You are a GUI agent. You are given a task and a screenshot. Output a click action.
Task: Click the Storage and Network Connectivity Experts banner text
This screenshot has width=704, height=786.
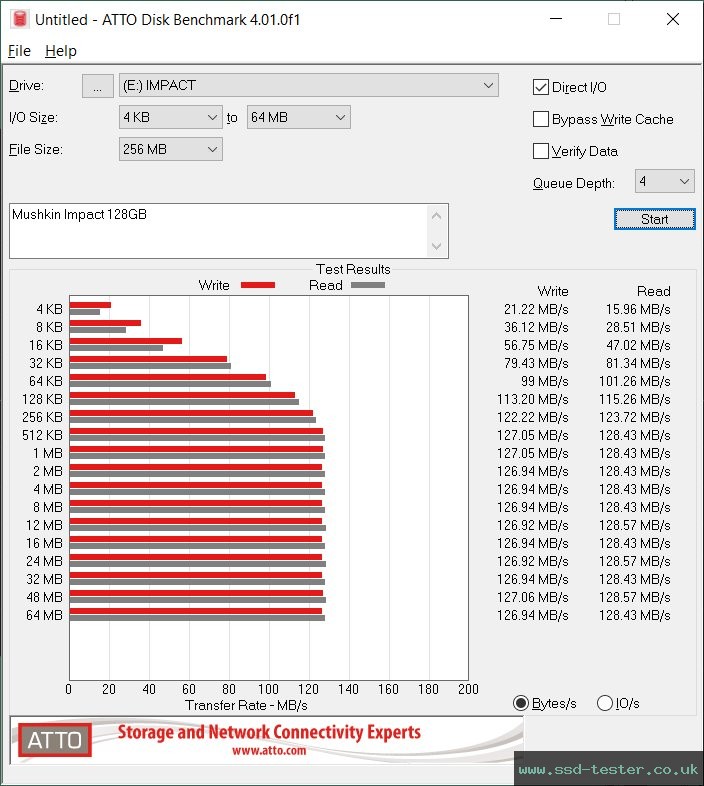point(269,732)
